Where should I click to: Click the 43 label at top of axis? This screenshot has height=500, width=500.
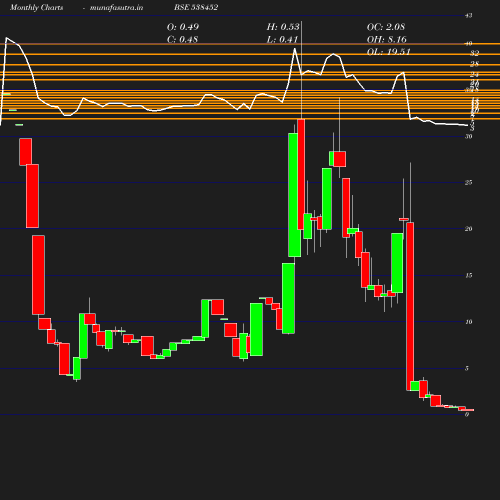tap(469, 15)
